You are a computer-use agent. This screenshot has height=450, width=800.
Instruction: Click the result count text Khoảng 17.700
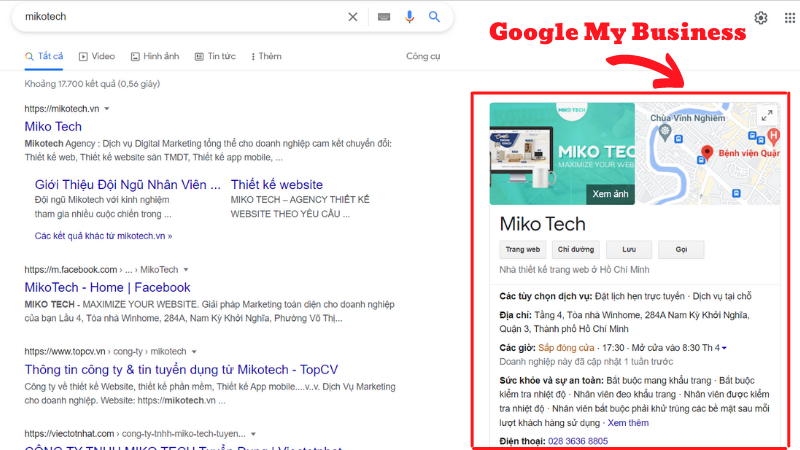coord(92,84)
